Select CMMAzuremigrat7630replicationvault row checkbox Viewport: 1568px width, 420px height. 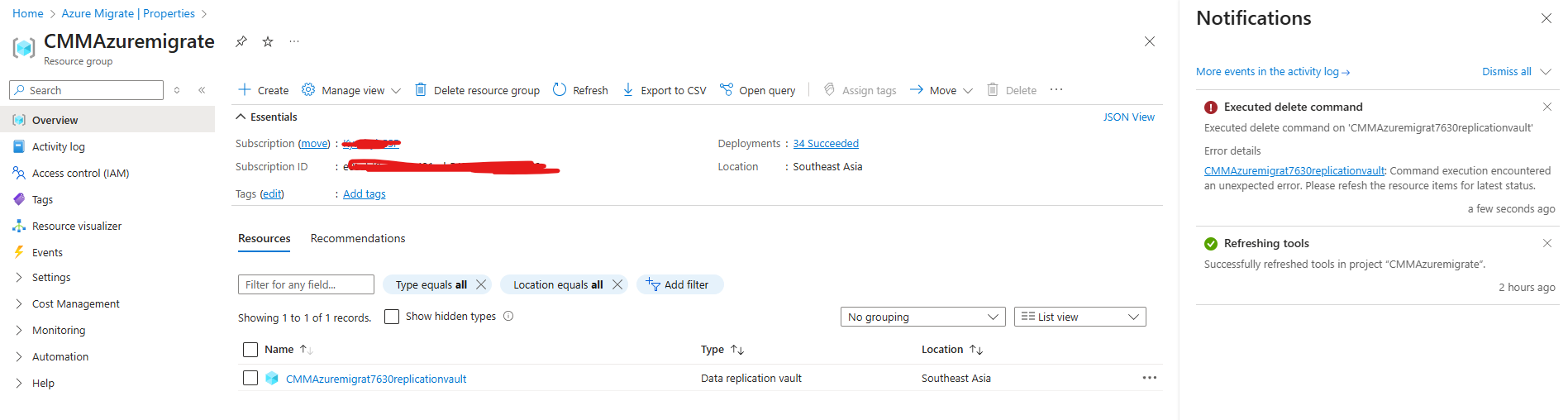click(250, 378)
